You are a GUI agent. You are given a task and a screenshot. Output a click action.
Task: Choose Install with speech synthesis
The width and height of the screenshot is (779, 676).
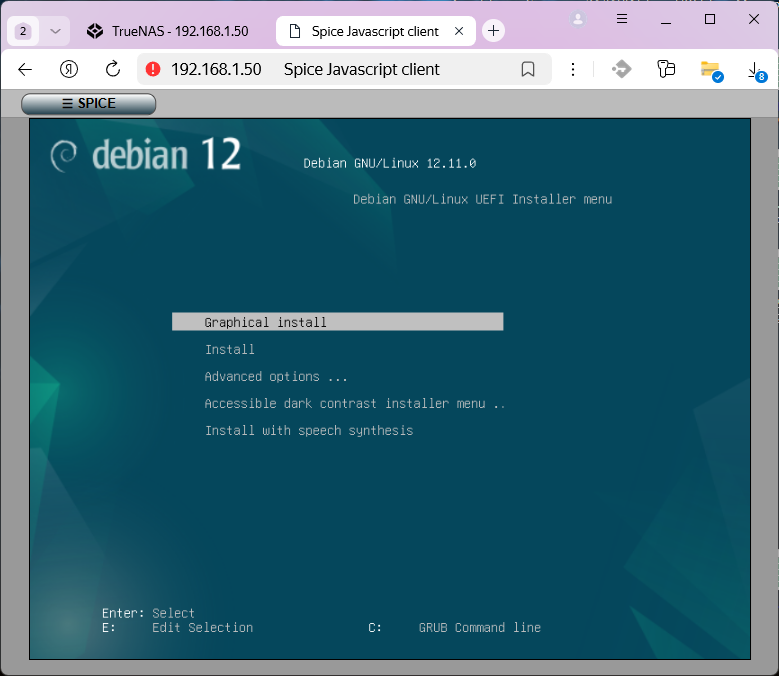click(x=309, y=431)
